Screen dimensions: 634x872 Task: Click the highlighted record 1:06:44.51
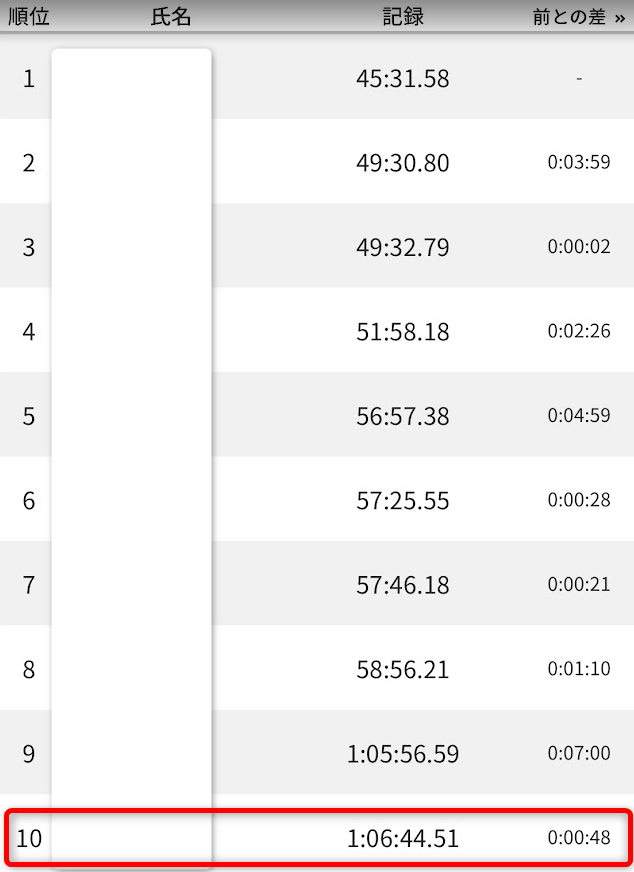(x=403, y=838)
